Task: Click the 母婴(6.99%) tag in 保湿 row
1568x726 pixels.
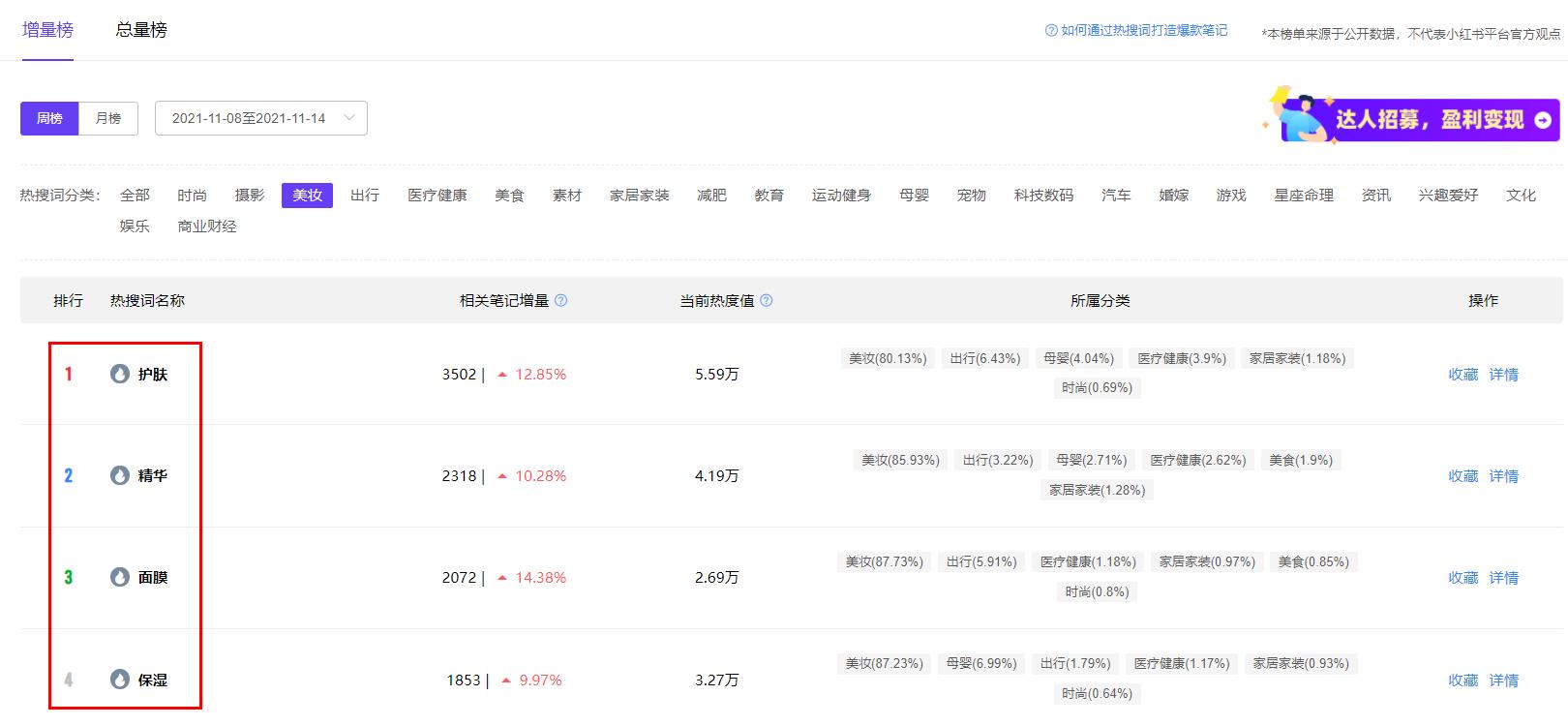Action: coord(981,663)
